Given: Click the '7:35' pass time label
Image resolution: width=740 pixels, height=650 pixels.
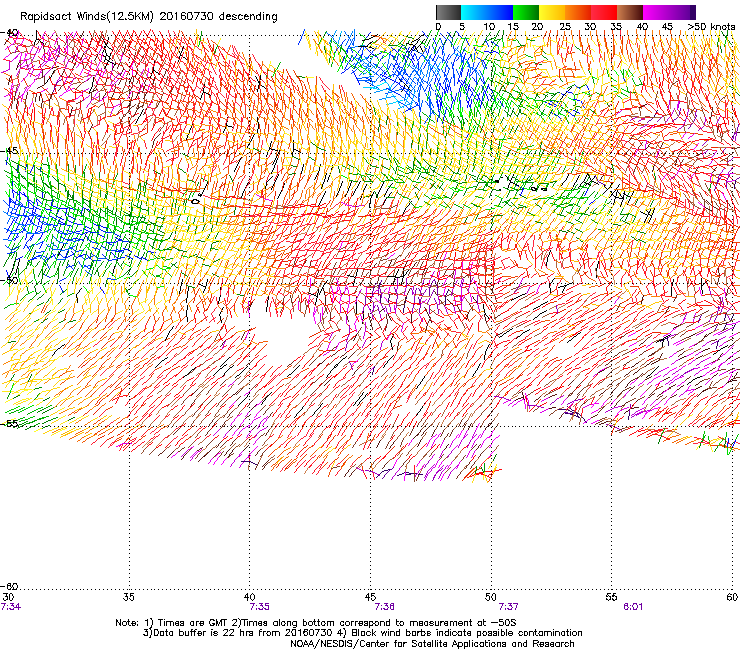Looking at the screenshot, I should [260, 607].
